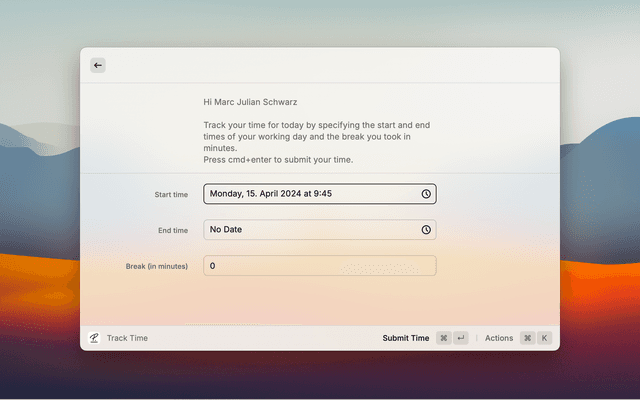The width and height of the screenshot is (640, 400).
Task: Open the Start time date picker field
Action: 310,194
